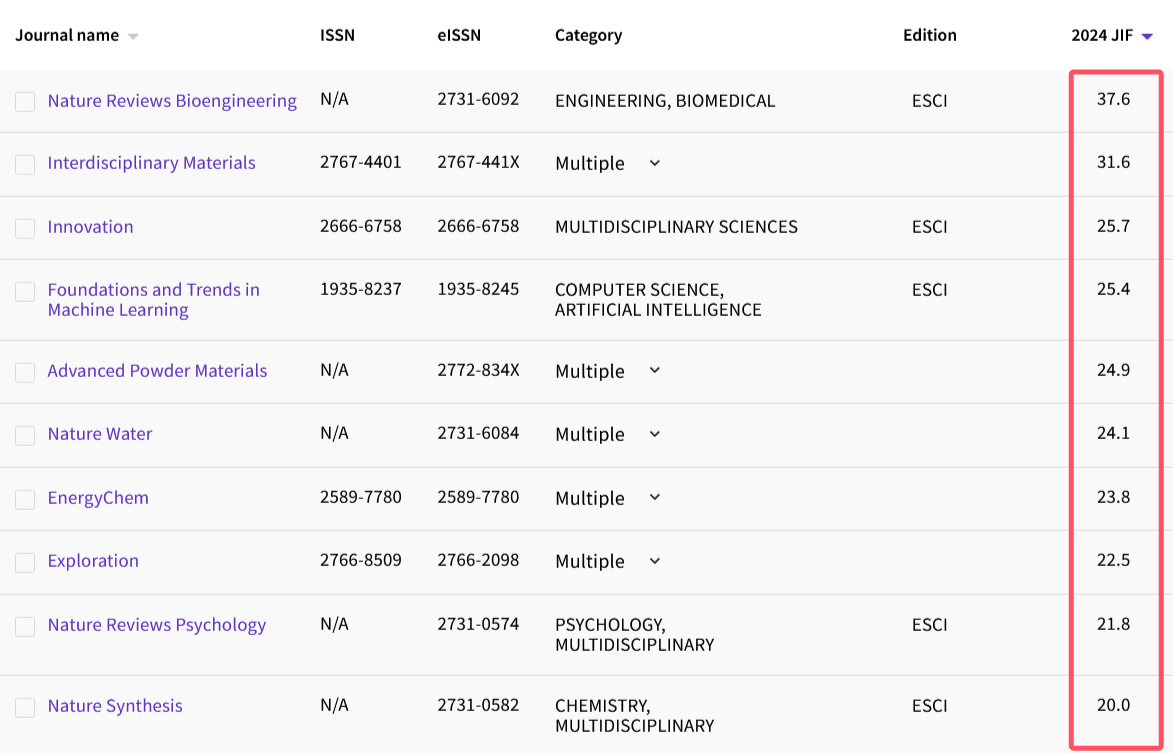Click the Category column header

[588, 36]
